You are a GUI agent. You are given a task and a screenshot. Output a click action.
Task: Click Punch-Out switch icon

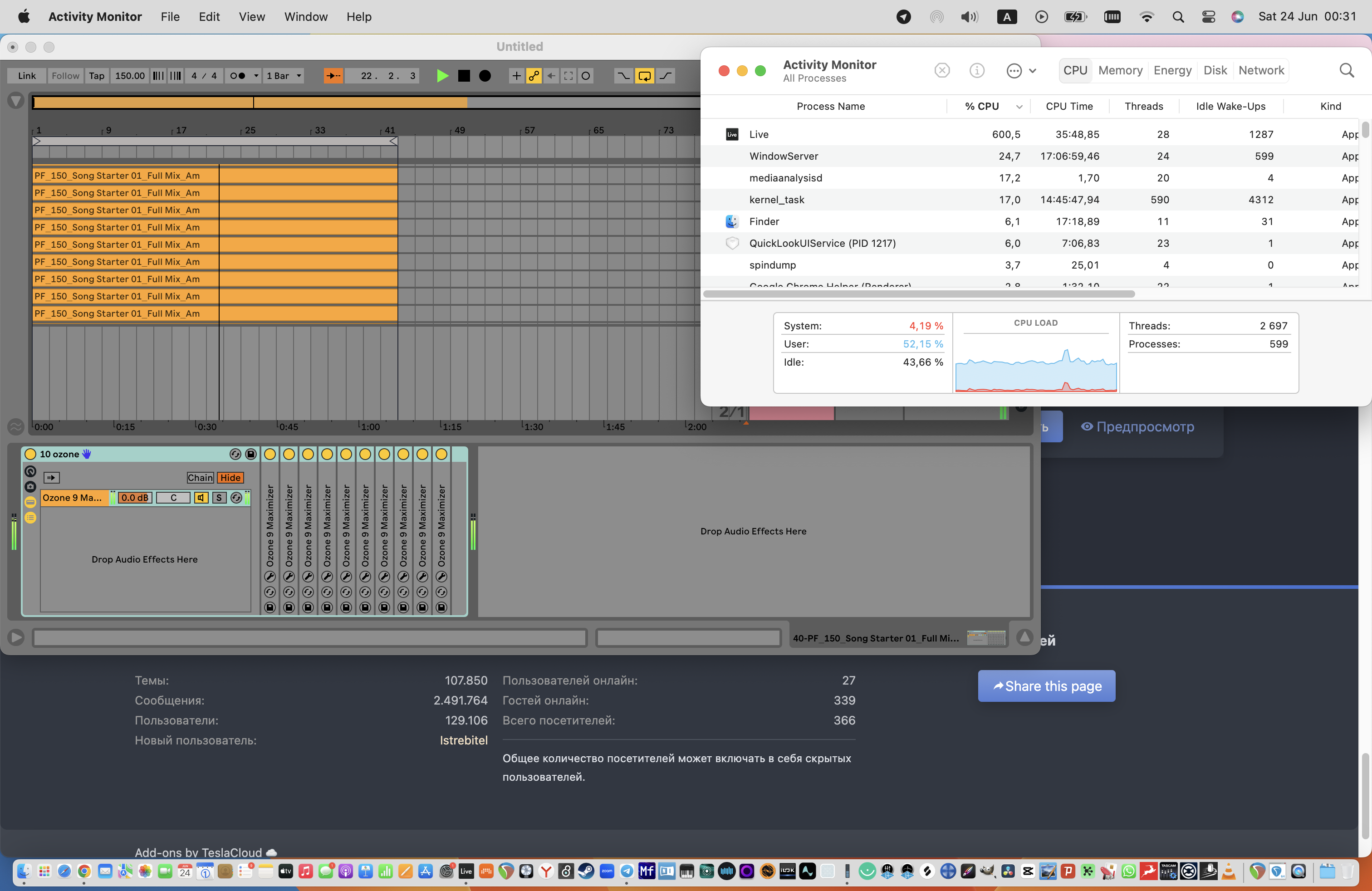tap(666, 75)
